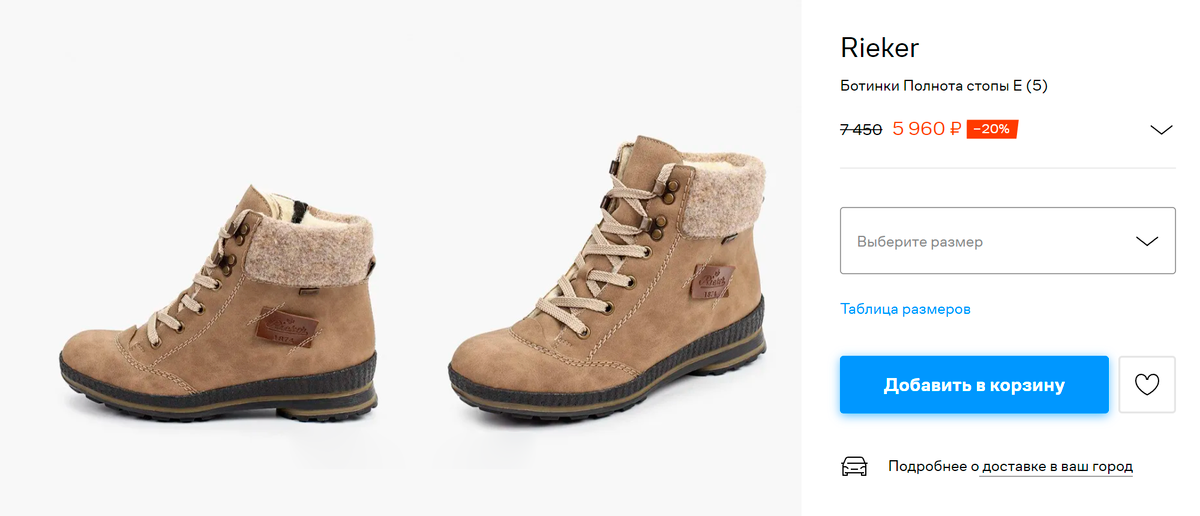Open the "Таблица размеров" size chart link
This screenshot has height=516, width=1200.
[905, 309]
